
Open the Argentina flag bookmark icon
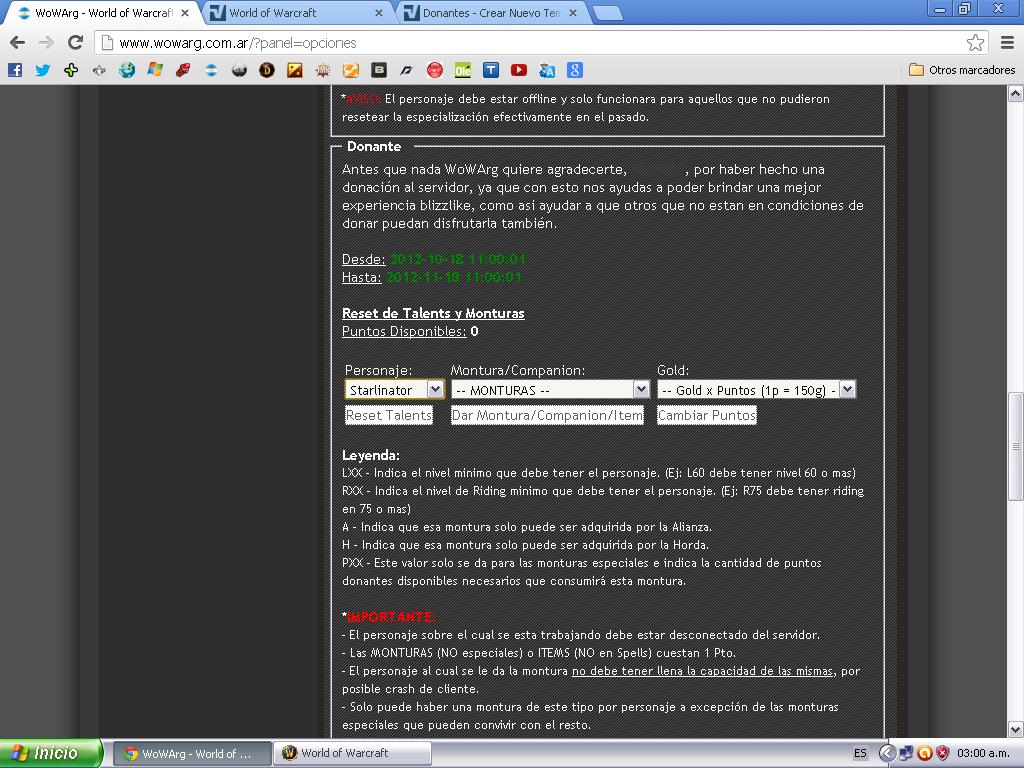pyautogui.click(x=211, y=70)
